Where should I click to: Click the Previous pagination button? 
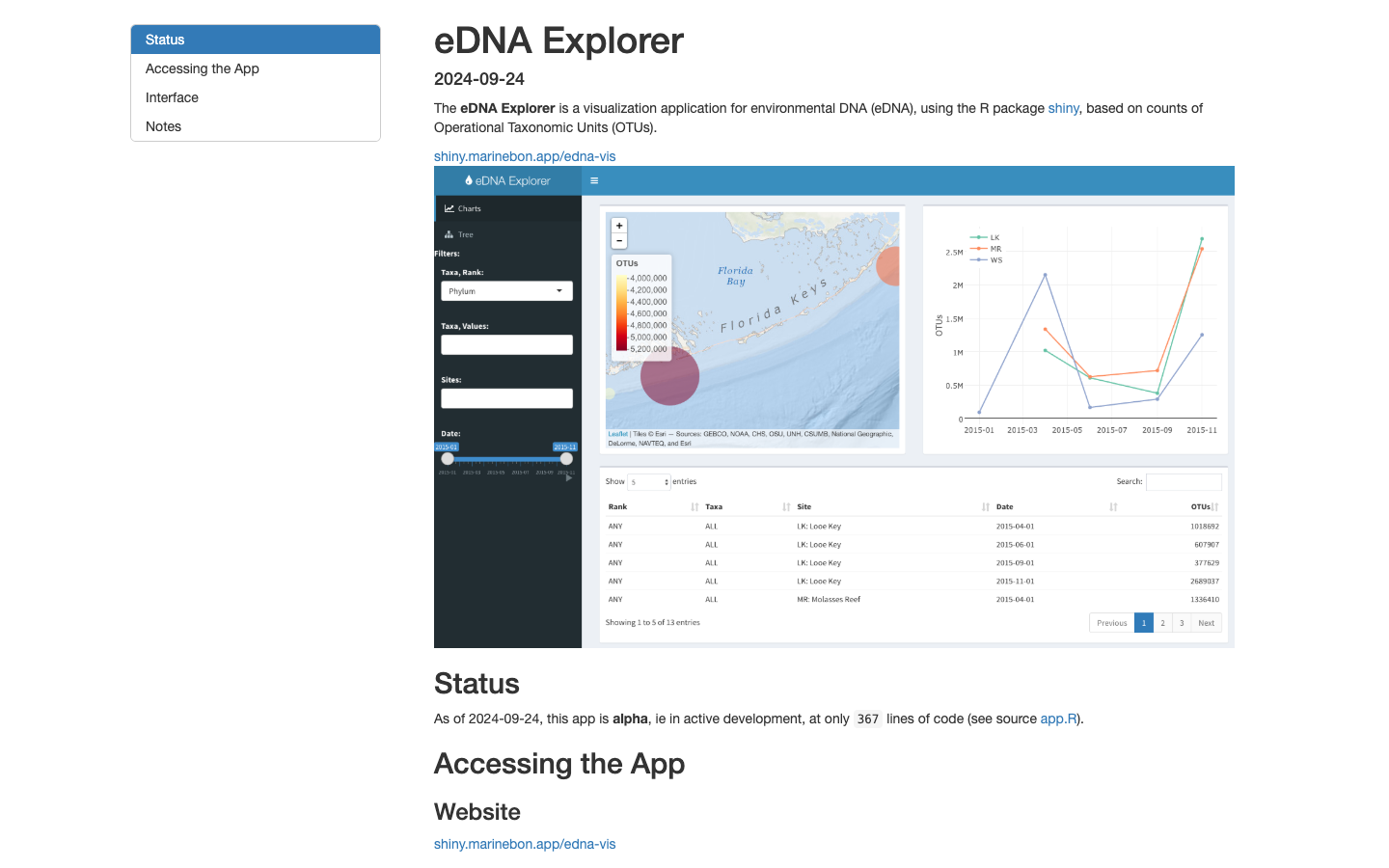click(x=1112, y=623)
